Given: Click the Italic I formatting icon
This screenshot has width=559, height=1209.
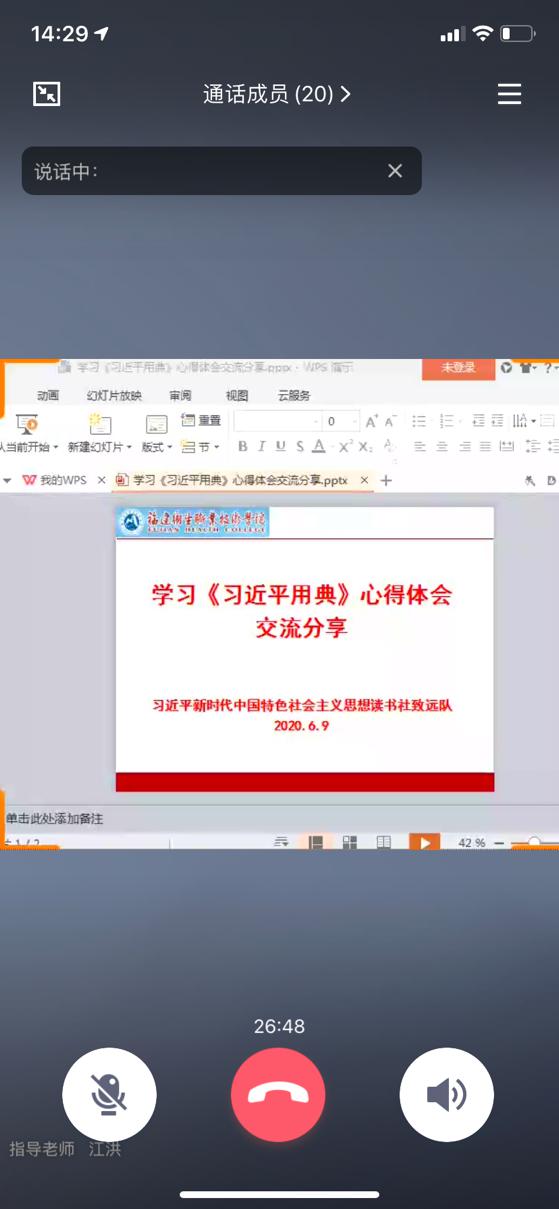Looking at the screenshot, I should (x=262, y=446).
